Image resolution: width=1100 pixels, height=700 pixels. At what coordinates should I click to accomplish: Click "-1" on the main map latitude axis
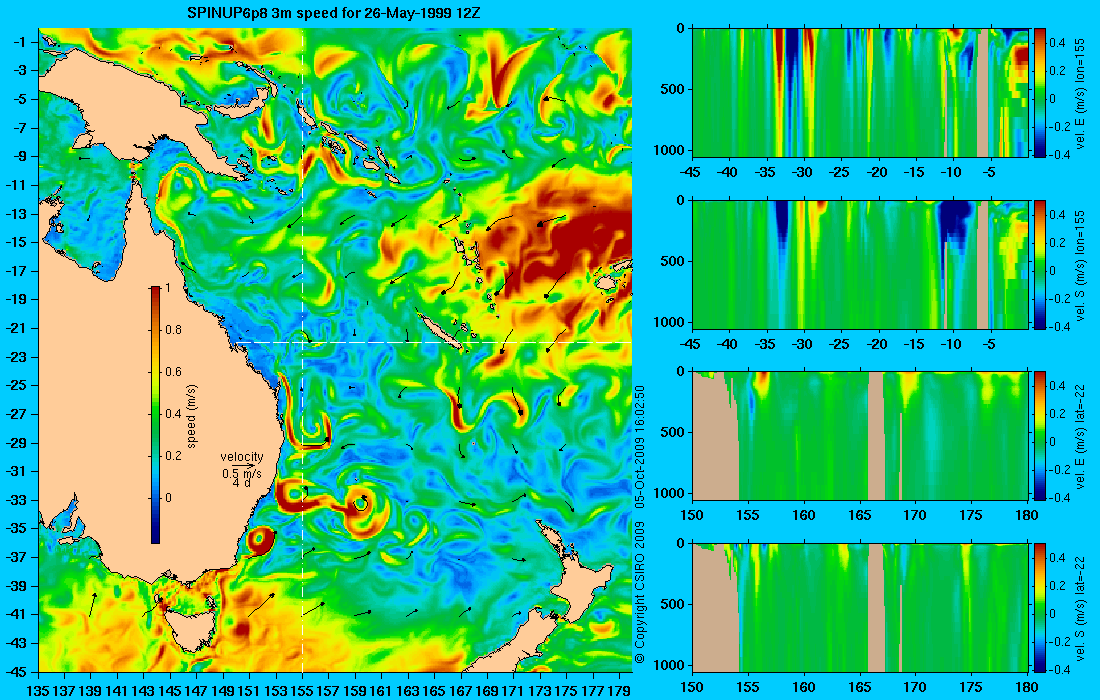pyautogui.click(x=22, y=42)
